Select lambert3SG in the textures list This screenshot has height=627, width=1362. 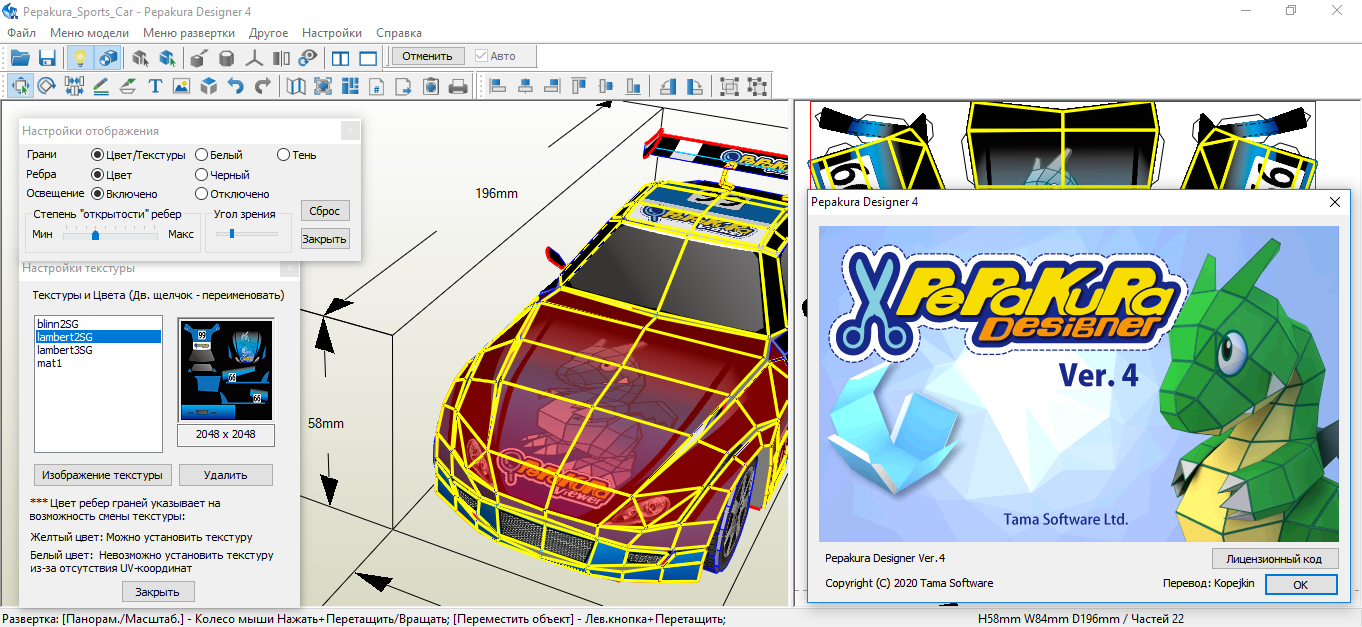click(x=65, y=350)
